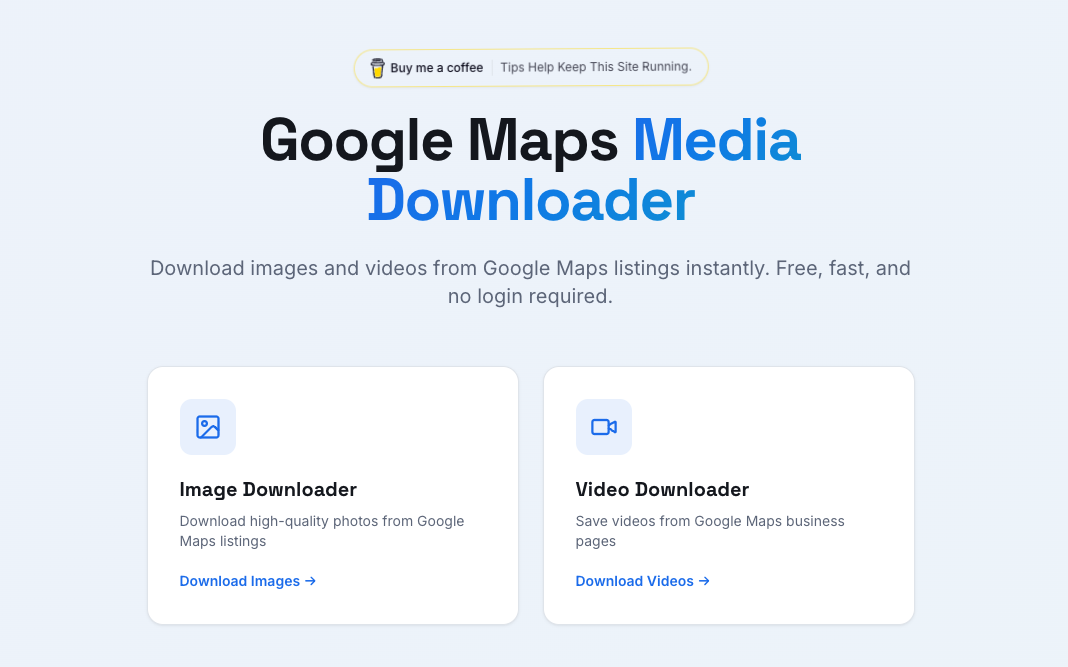Click the Image Downloader picture icon
Viewport: 1068px width, 667px height.
click(208, 426)
